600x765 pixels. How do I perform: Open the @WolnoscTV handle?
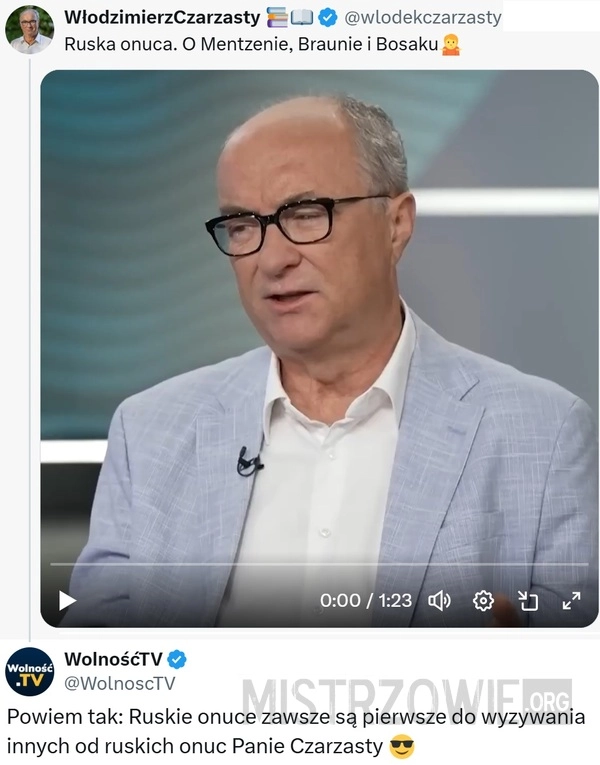120,684
